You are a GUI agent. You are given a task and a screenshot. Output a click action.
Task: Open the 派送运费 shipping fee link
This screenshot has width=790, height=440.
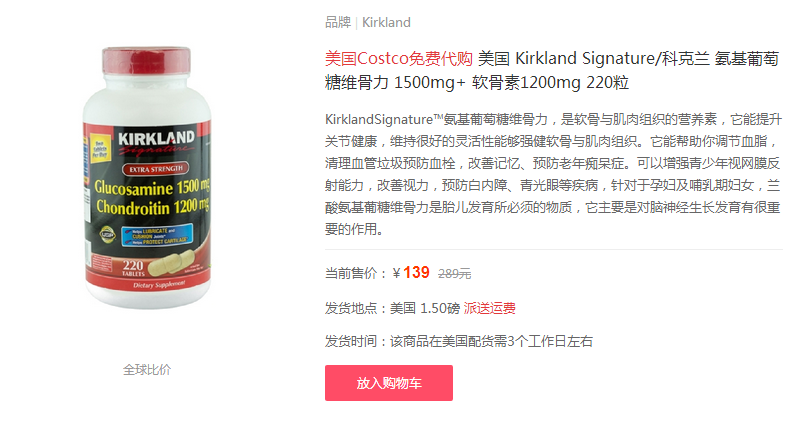click(x=489, y=308)
